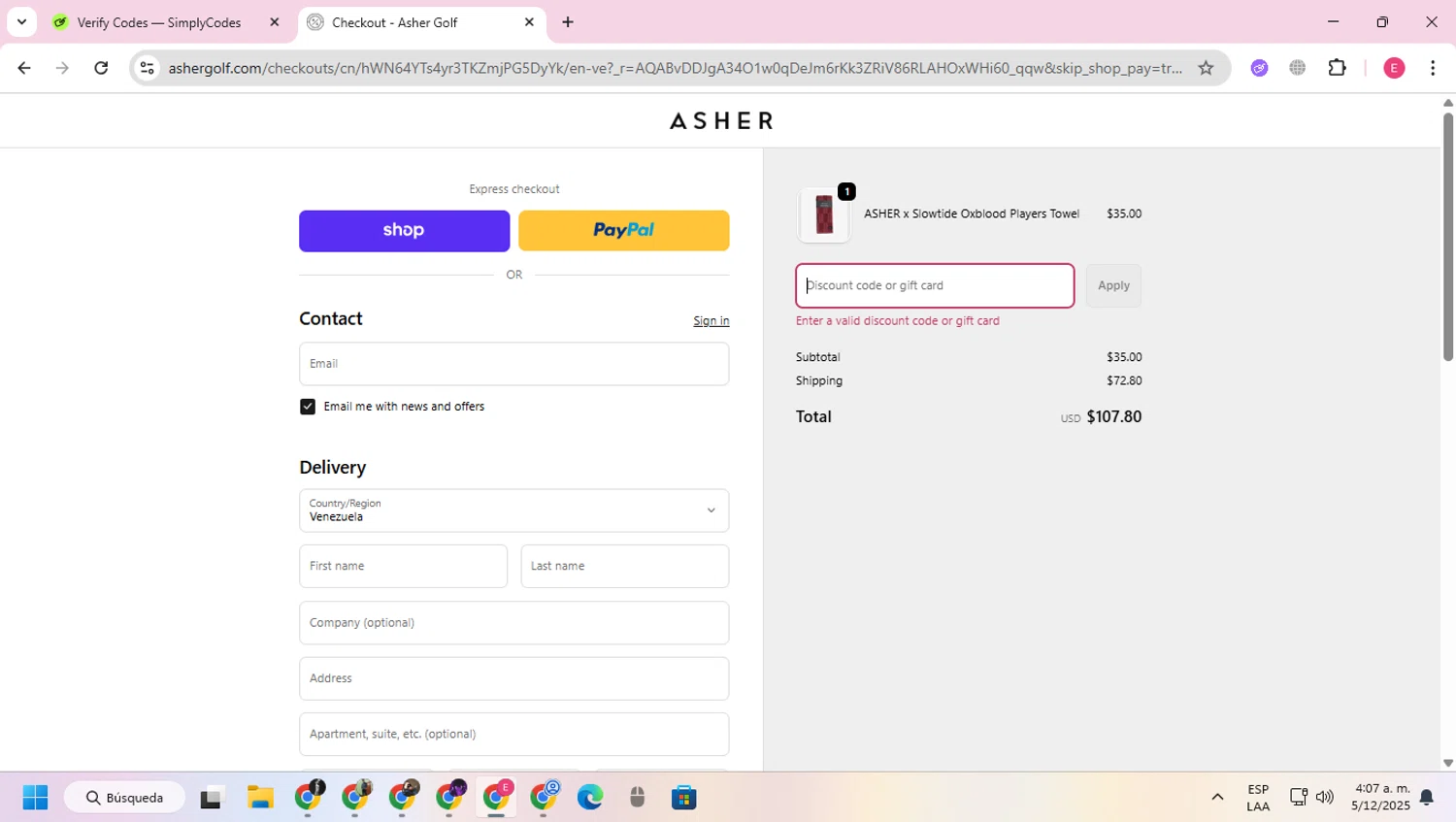Open File Explorer from the taskbar
Image resolution: width=1456 pixels, height=822 pixels.
[x=260, y=798]
